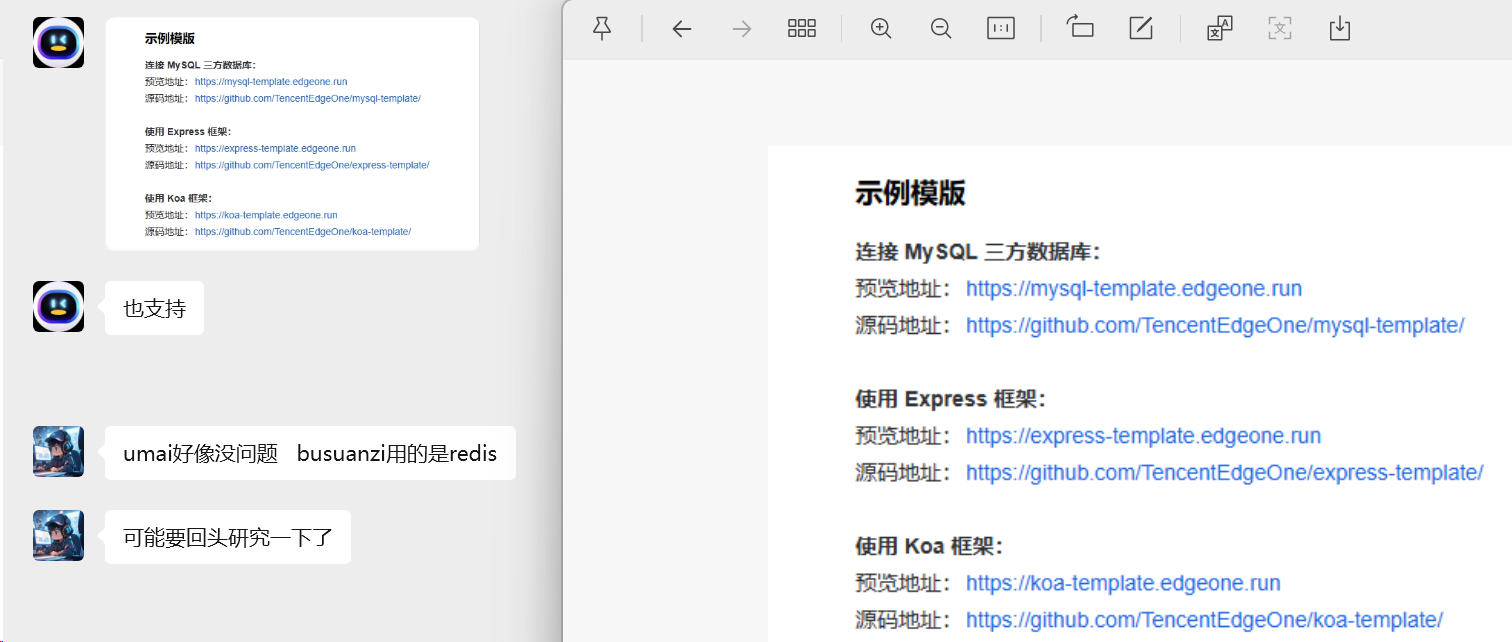Save the image with the download icon
This screenshot has width=1512, height=642.
1340,28
